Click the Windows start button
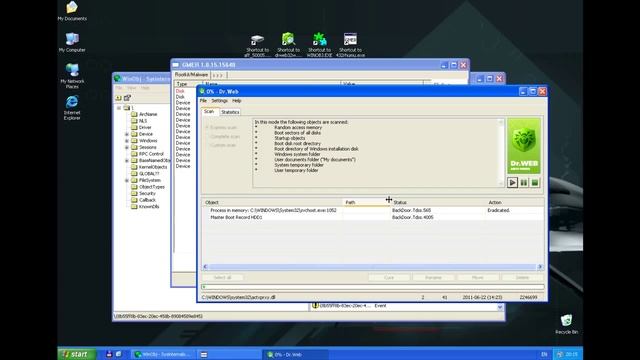Image resolution: width=640 pixels, height=360 pixels. coord(77,354)
